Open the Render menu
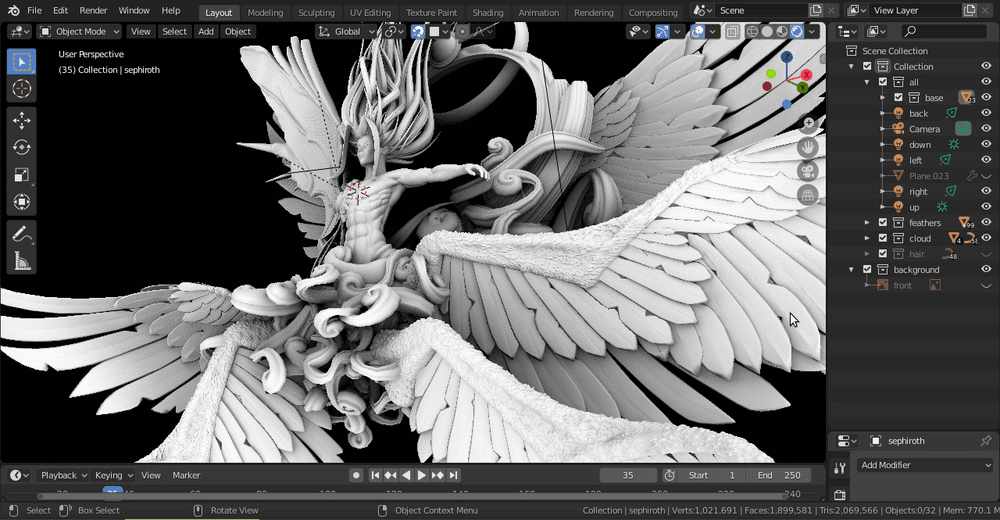This screenshot has height=520, width=1000. (93, 10)
